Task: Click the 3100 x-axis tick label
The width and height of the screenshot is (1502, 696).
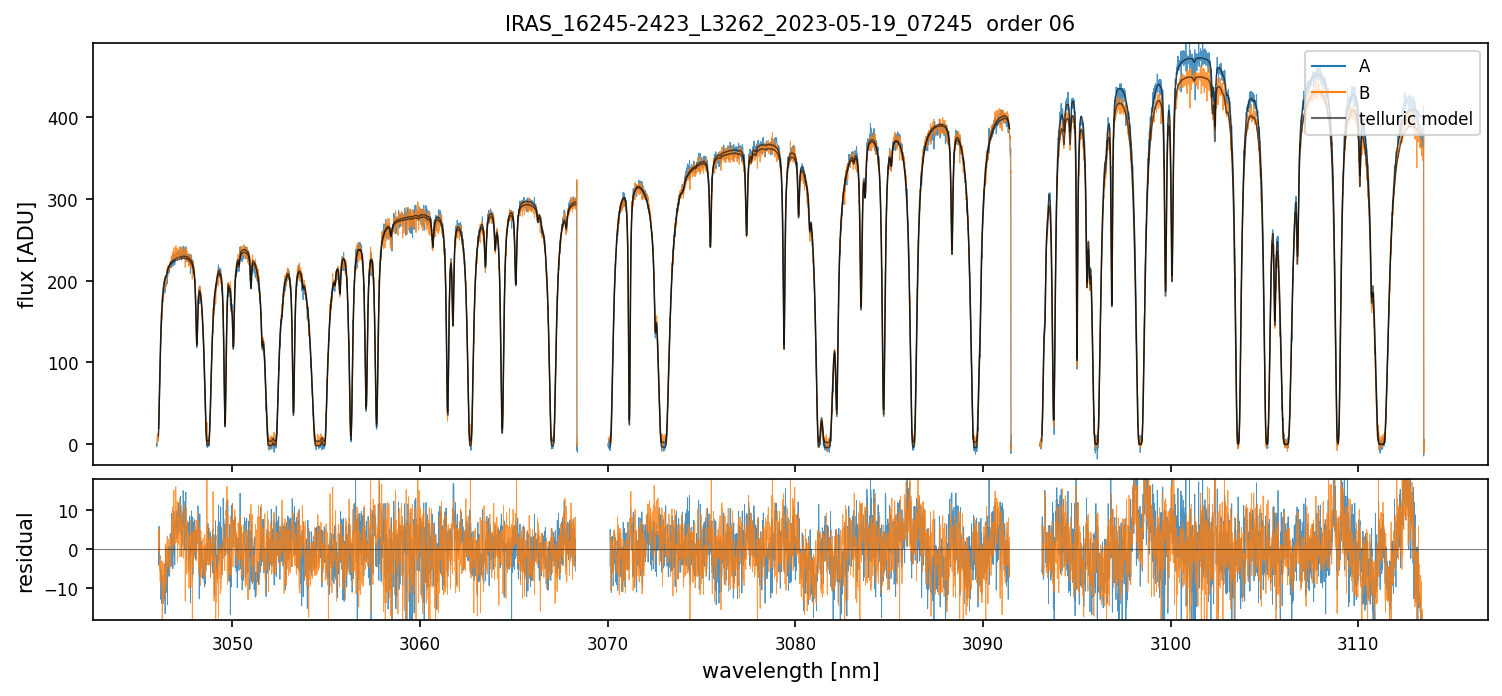Action: pyautogui.click(x=1170, y=641)
